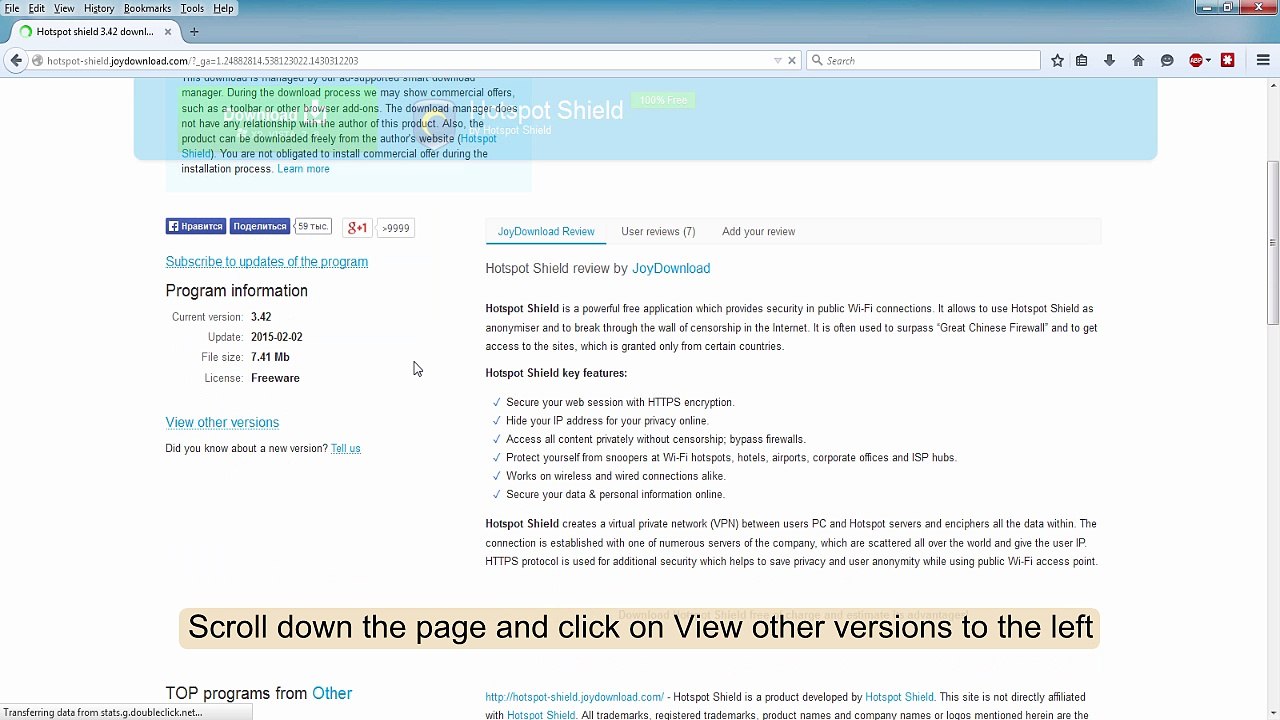The image size is (1280, 720).
Task: Stop loading the page
Action: pos(792,61)
